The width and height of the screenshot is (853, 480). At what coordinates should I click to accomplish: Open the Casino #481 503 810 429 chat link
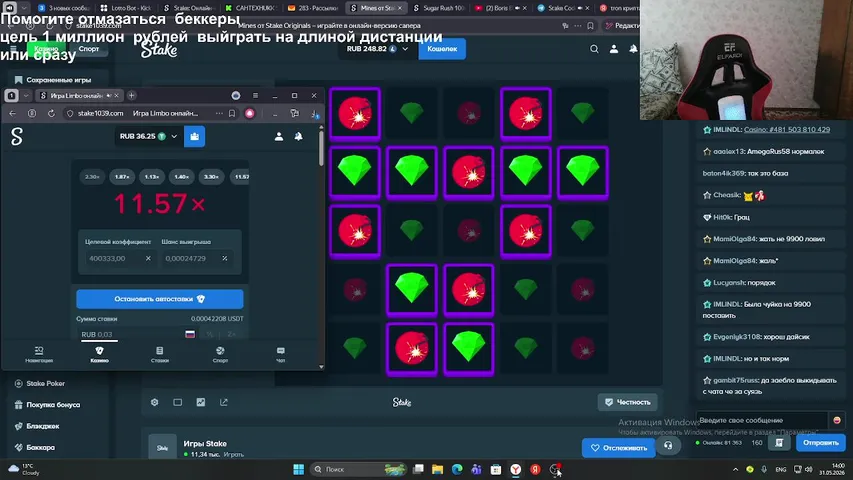(787, 130)
